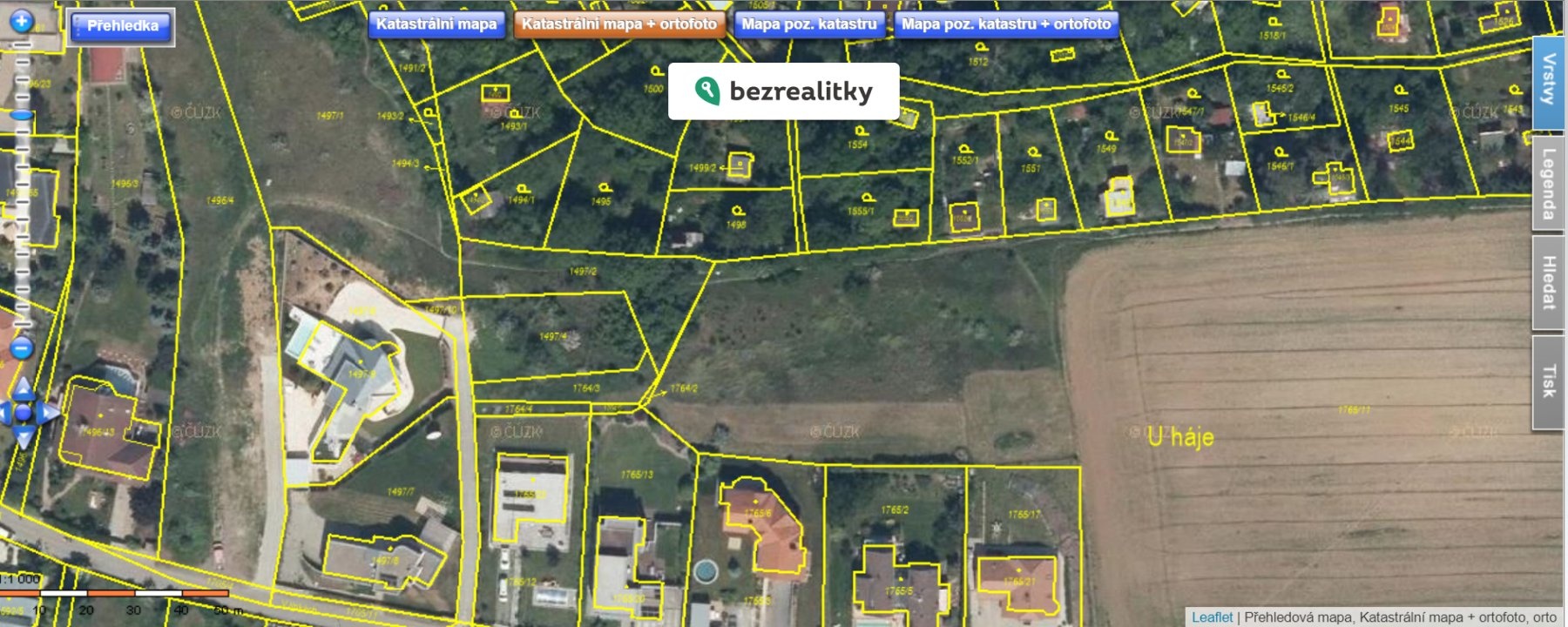Image resolution: width=1568 pixels, height=627 pixels.
Task: Zoom in with the plus button
Action: tap(21, 21)
